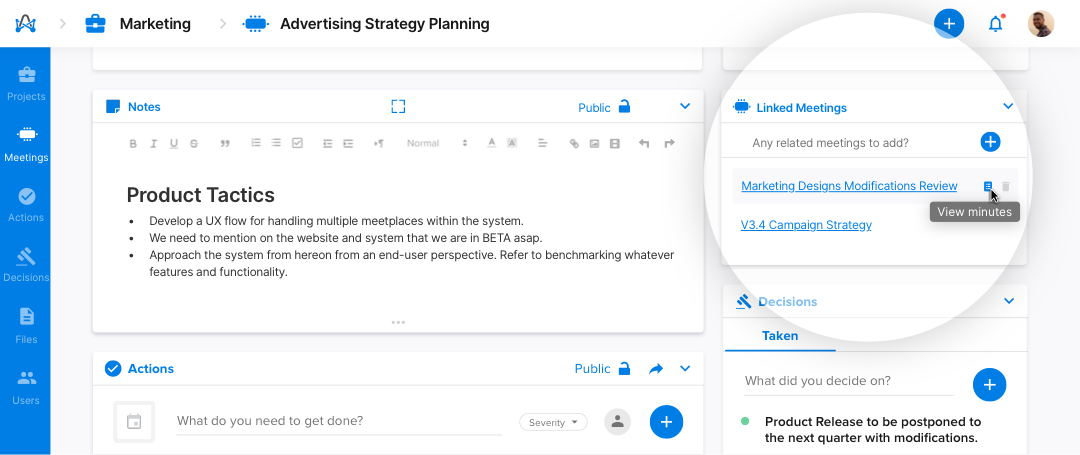Collapse the Actions panel chevron
1080x455 pixels.
click(x=685, y=368)
